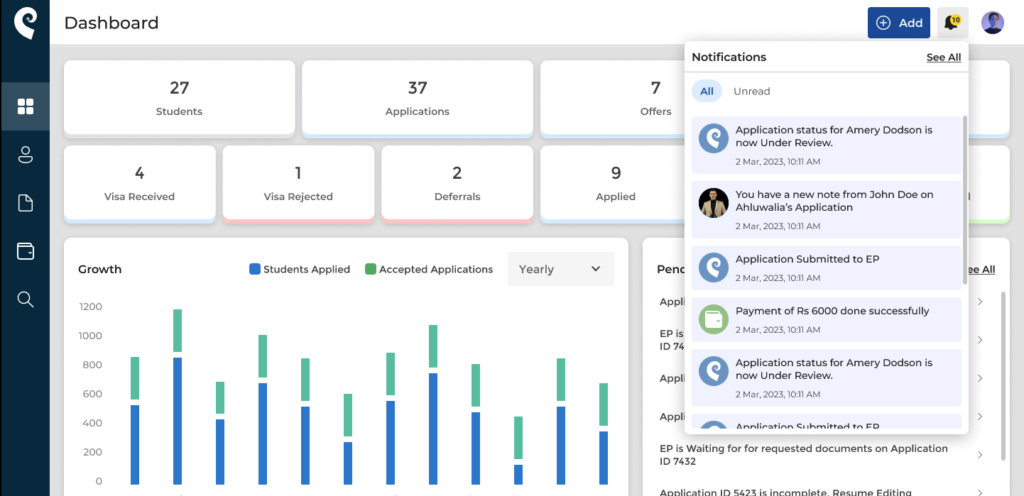Click chevron next to Application ID 5423 item
1024x496 pixels.
click(980, 493)
